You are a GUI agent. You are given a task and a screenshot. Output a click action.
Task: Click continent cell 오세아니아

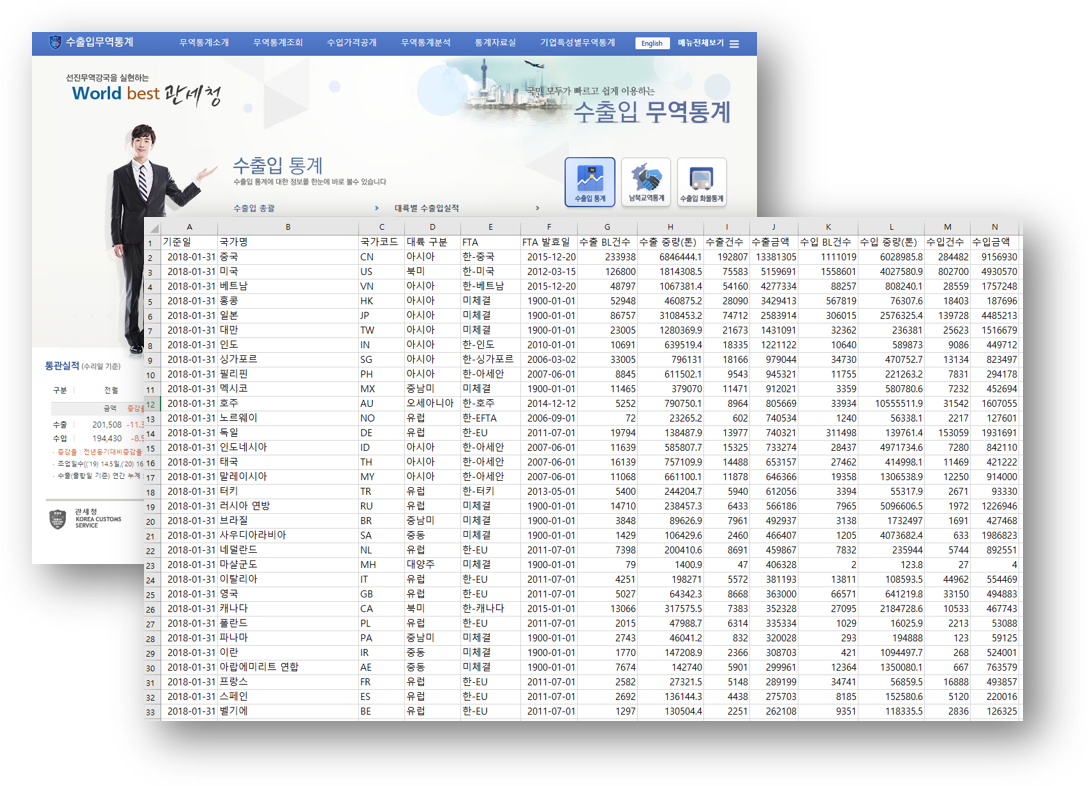[x=430, y=403]
